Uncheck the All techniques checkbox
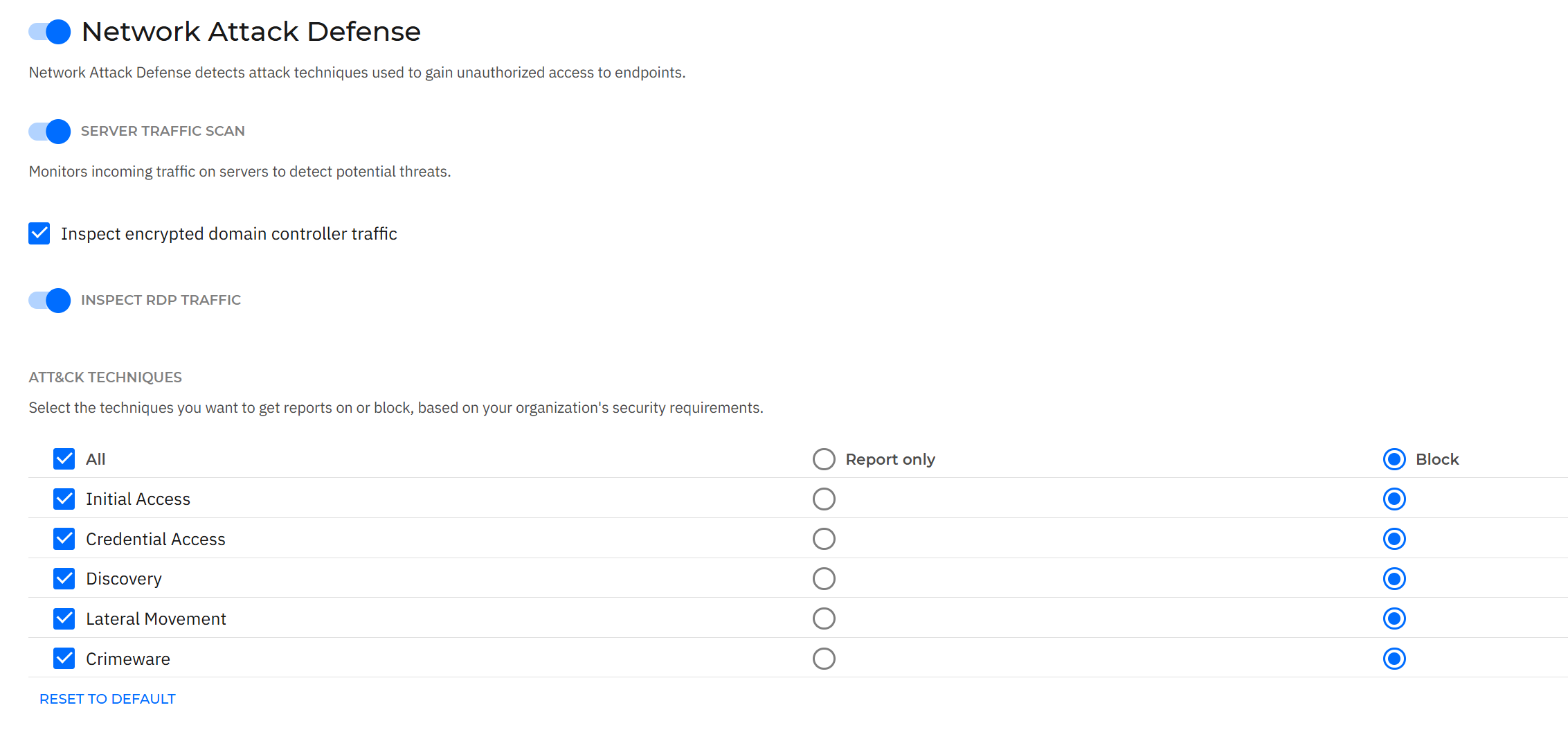1568x748 pixels. tap(64, 459)
